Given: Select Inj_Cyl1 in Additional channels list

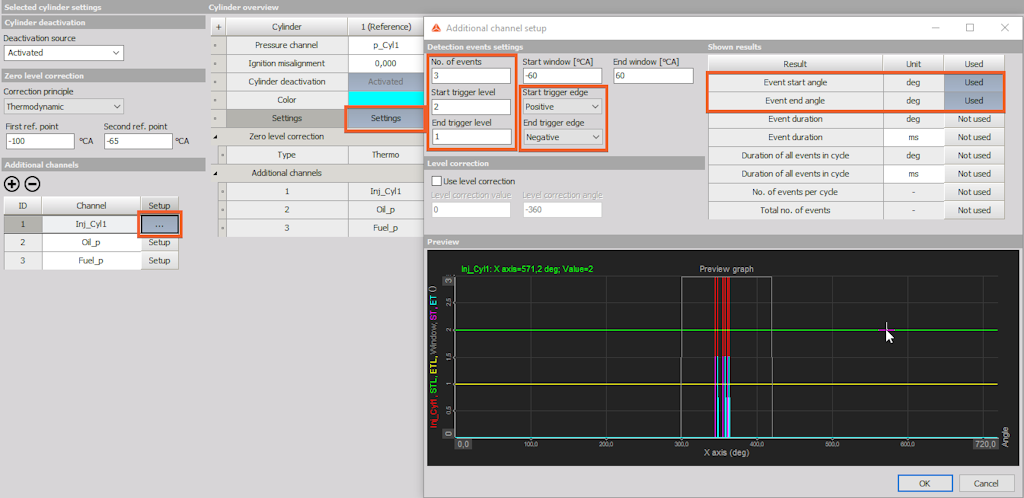Looking at the screenshot, I should pos(91,224).
